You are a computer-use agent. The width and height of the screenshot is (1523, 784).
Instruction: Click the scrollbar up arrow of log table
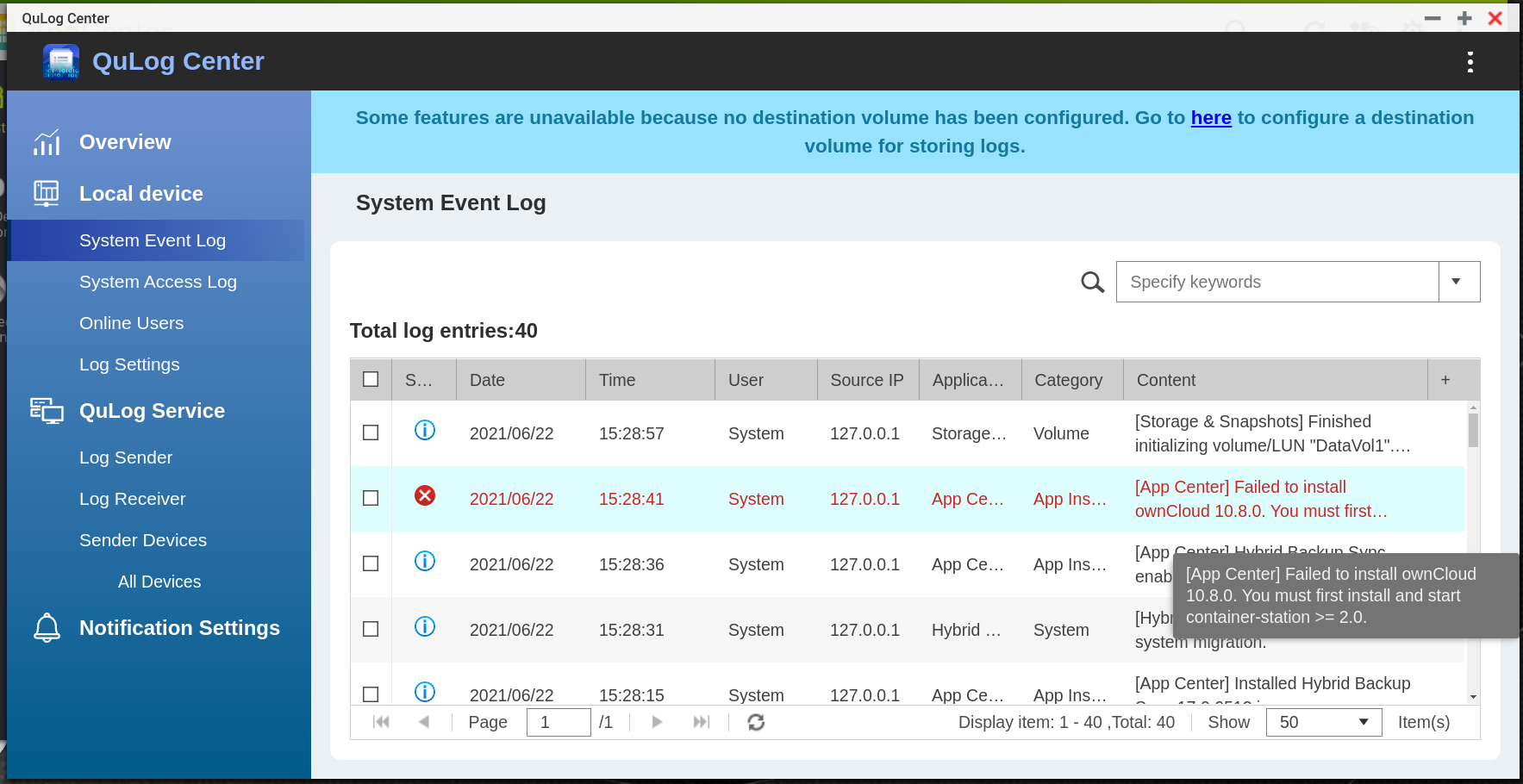coord(1473,407)
